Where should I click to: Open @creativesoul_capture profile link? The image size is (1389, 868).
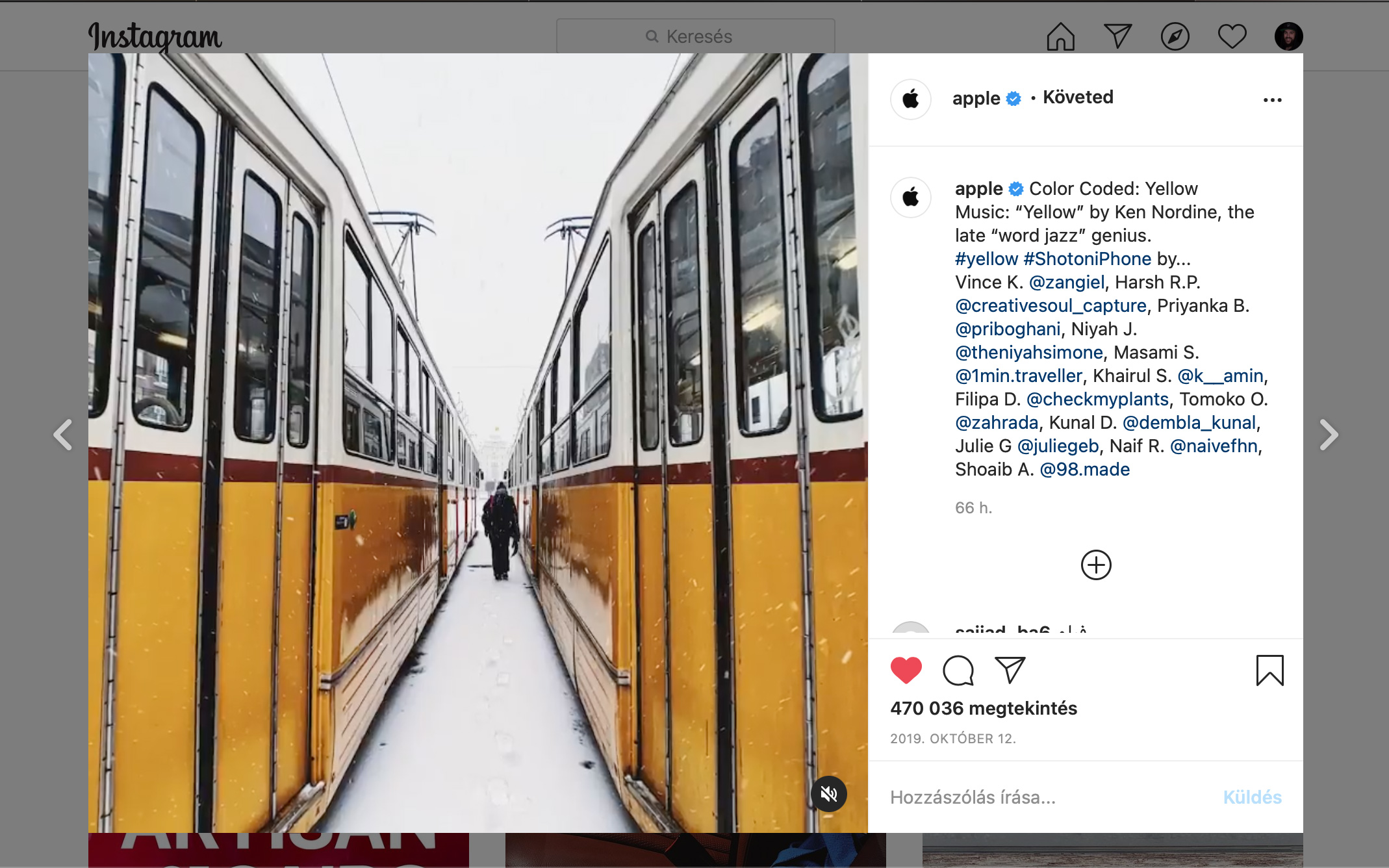pos(1051,306)
